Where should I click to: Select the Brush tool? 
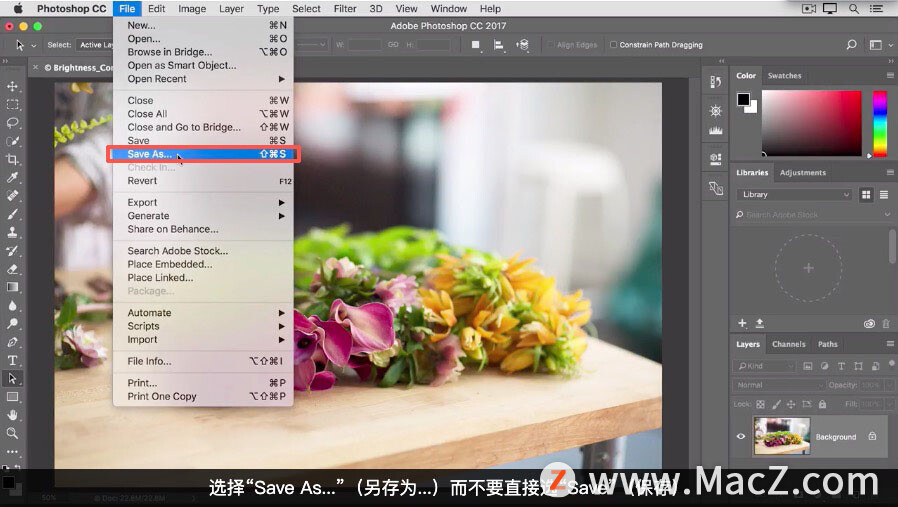point(12,214)
